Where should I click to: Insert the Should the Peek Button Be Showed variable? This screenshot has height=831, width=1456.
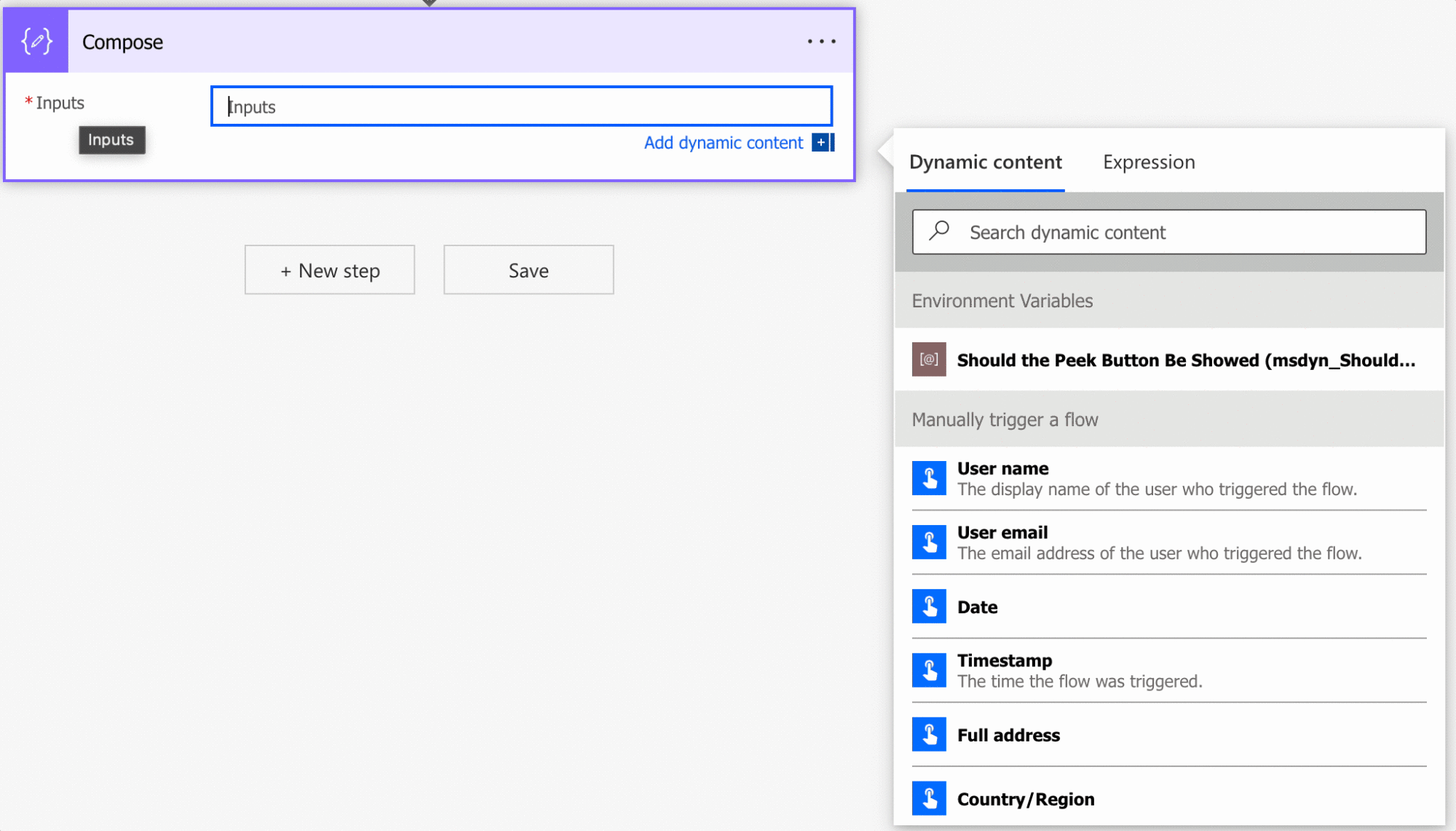1185,360
